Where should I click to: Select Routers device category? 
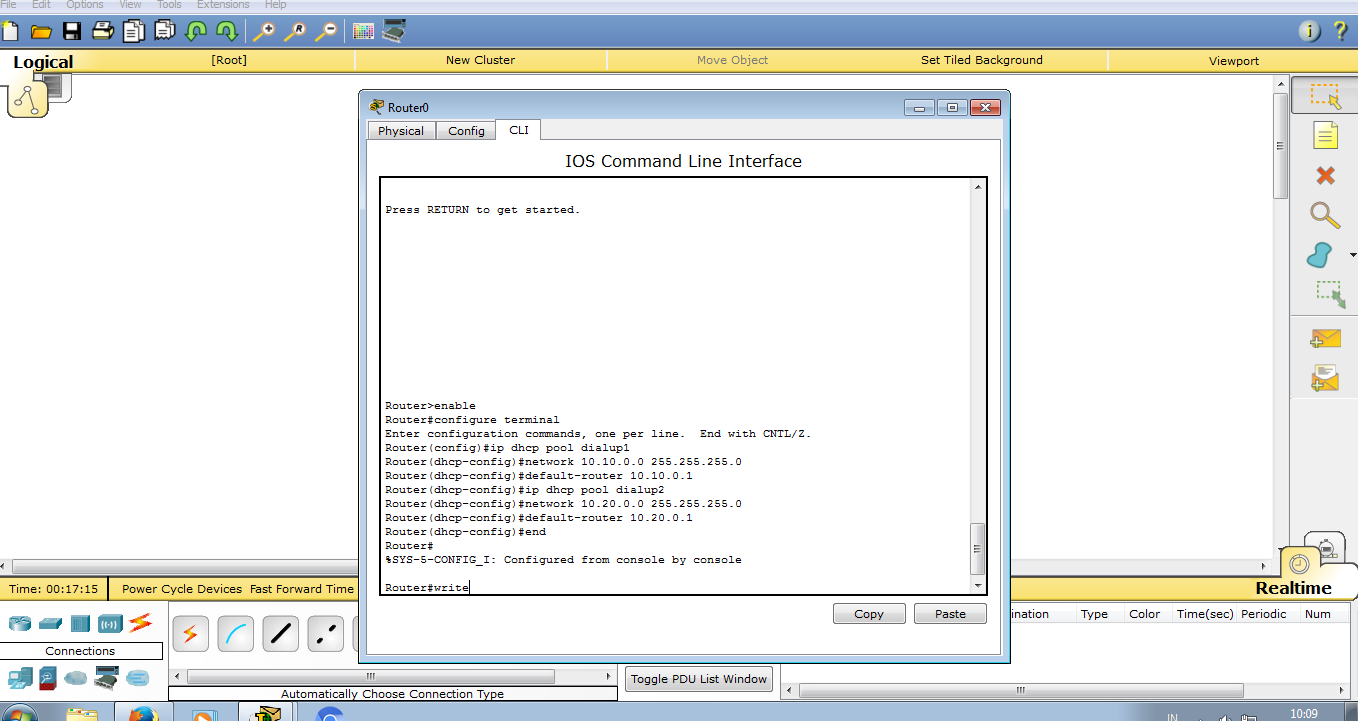coord(19,623)
